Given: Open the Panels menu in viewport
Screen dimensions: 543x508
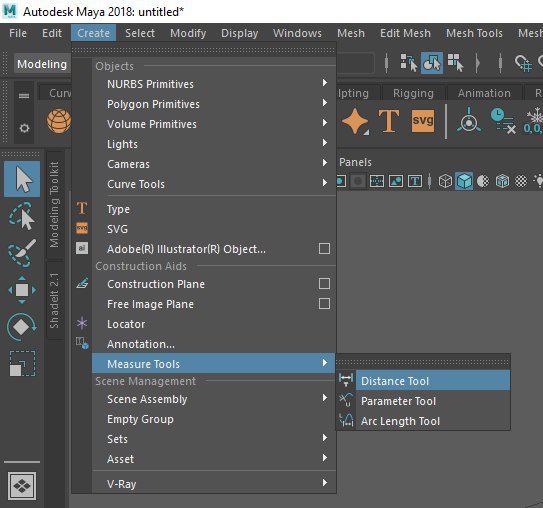Looking at the screenshot, I should click(x=355, y=162).
